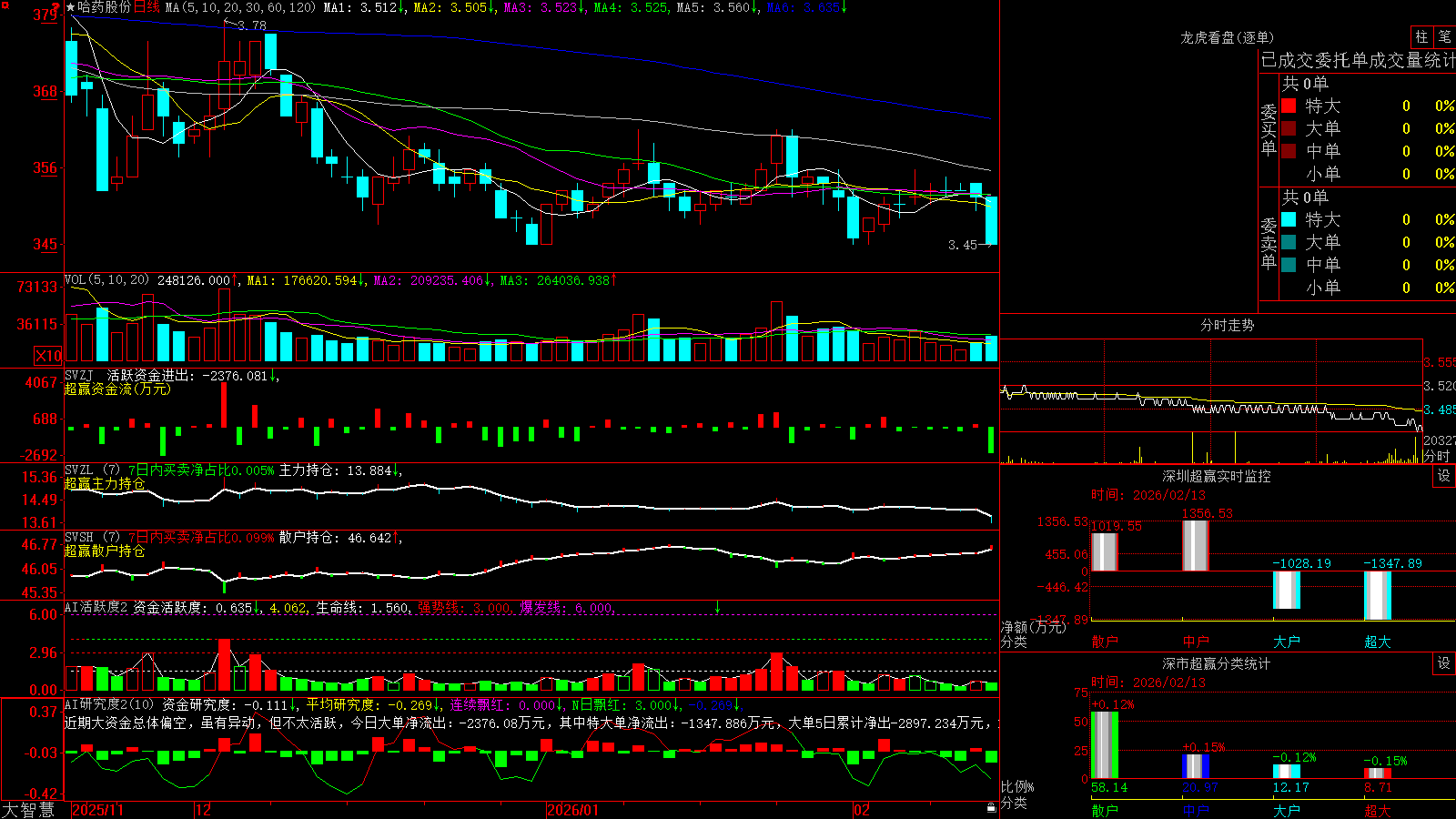The width and height of the screenshot is (1456, 819).
Task: Open VOL(5,10,20) indicator label
Action: (x=106, y=280)
